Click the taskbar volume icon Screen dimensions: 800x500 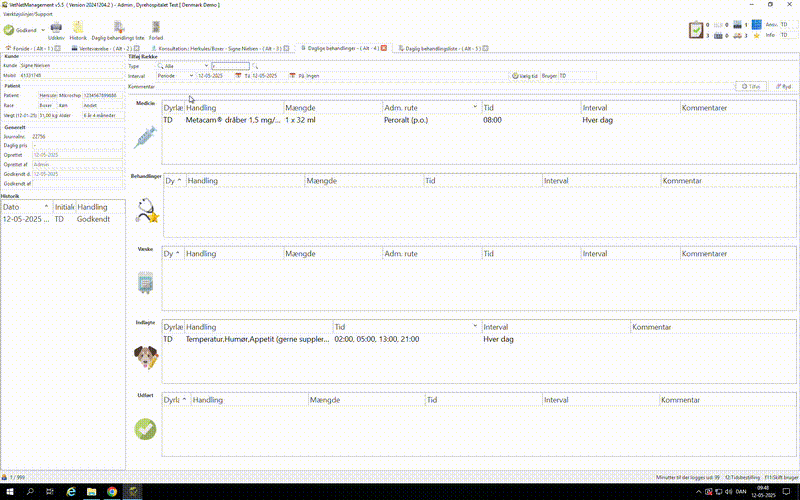[729, 491]
